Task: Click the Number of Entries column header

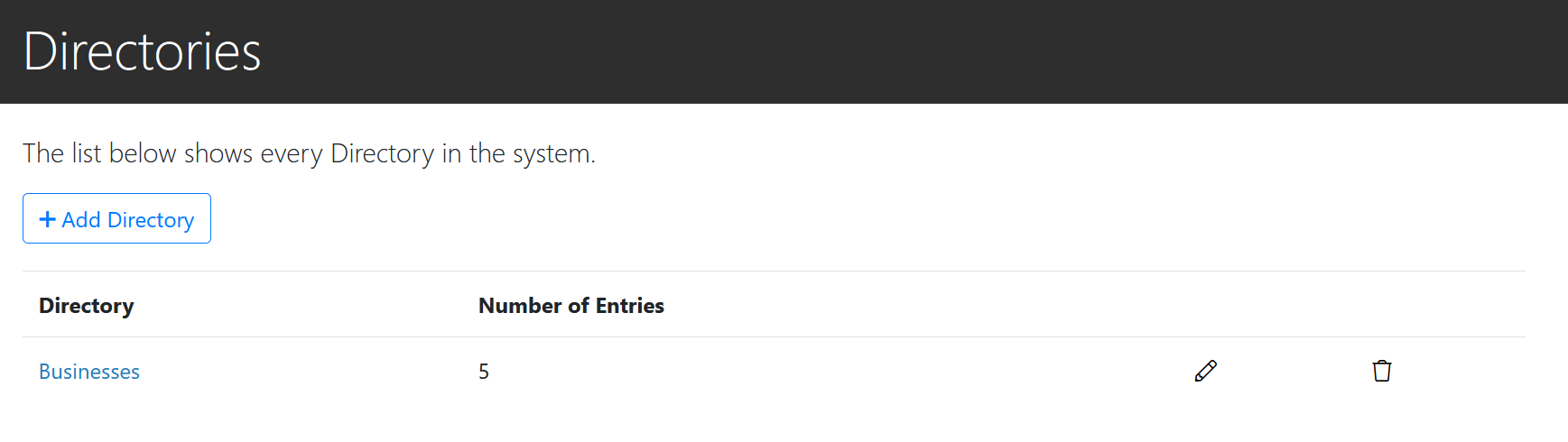Action: click(571, 306)
